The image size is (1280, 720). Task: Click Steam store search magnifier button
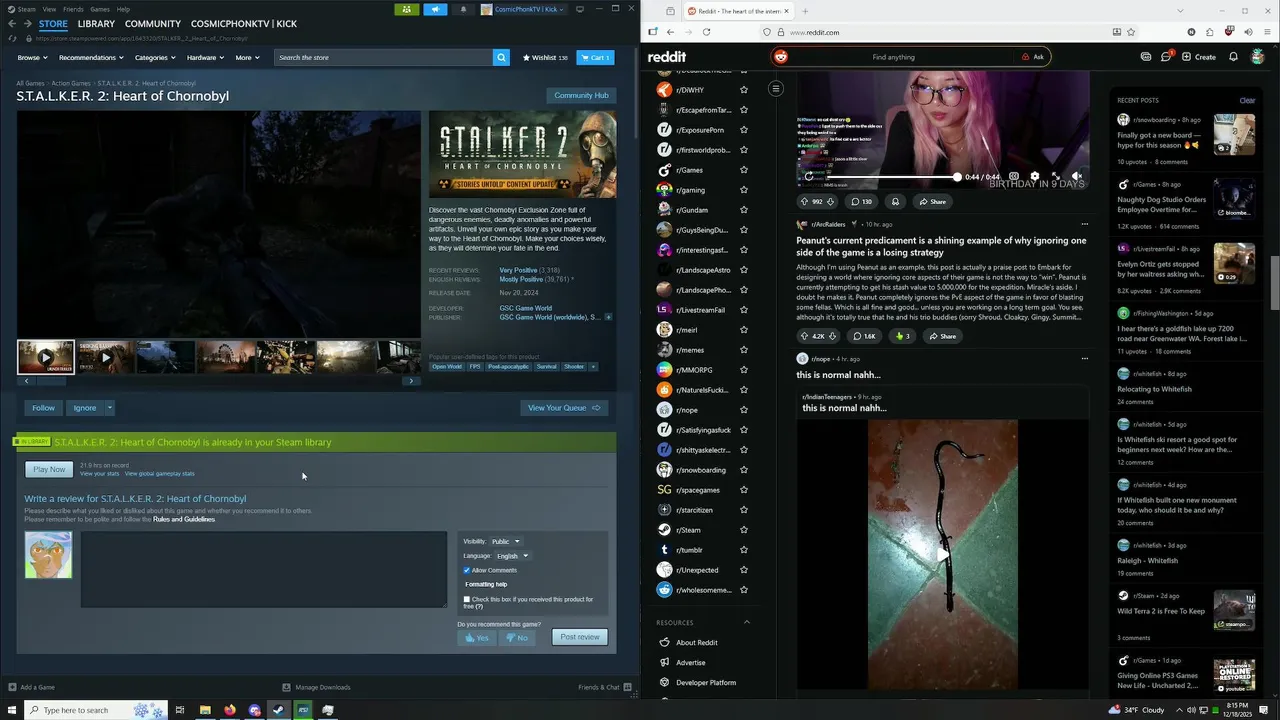point(501,57)
